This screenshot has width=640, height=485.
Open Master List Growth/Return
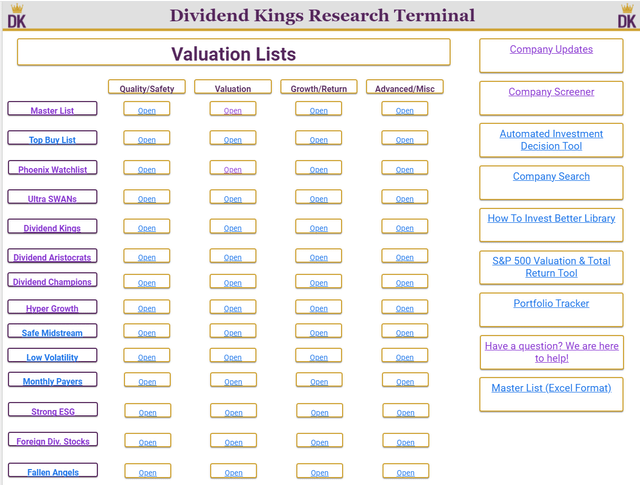(318, 109)
